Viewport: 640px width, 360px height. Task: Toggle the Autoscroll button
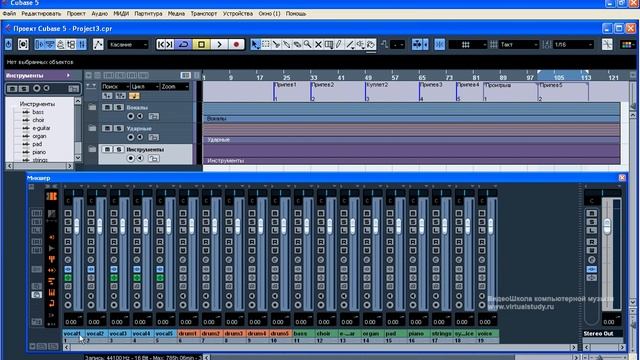coord(416,44)
